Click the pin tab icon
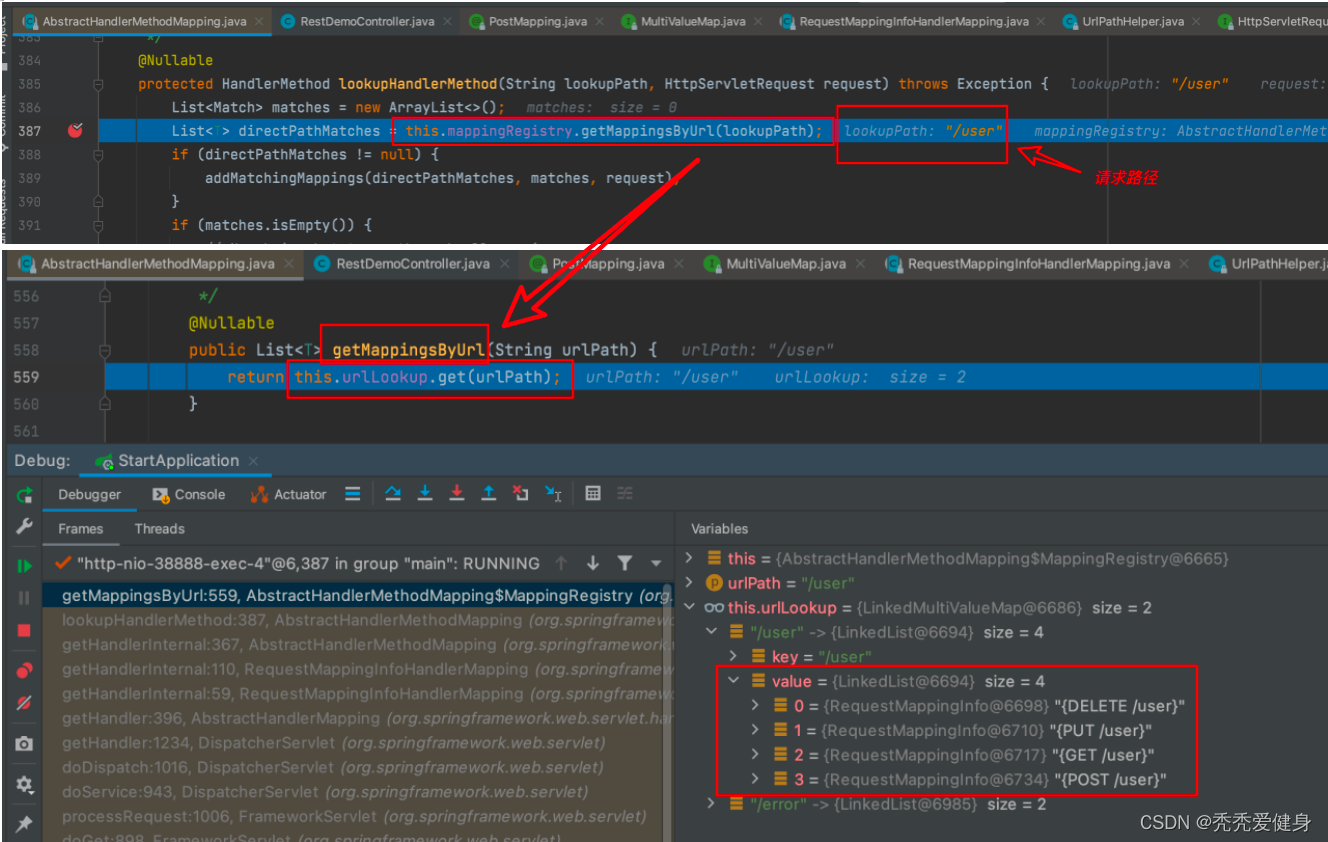The height and width of the screenshot is (842, 1328). [x=25, y=824]
